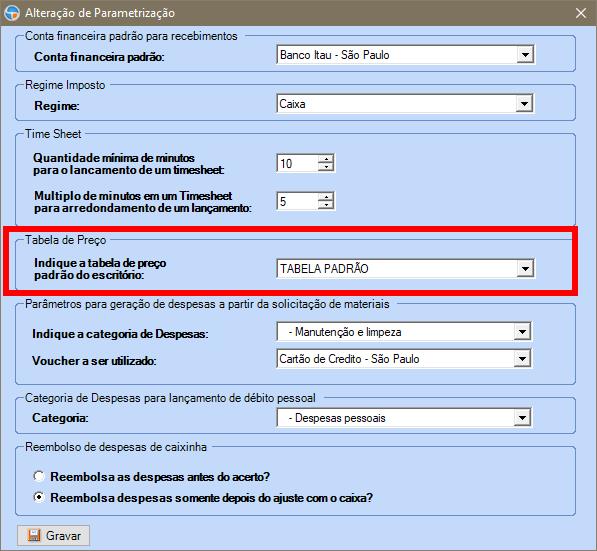Expand the Despesas pessoais Categoria dropdown
This screenshot has height=551, width=597.
[522, 418]
